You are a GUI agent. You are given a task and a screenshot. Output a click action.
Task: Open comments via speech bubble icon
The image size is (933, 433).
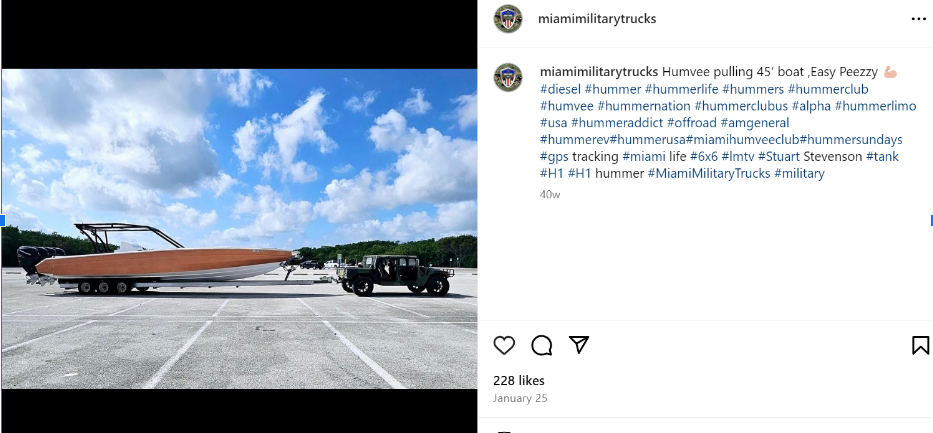click(541, 345)
